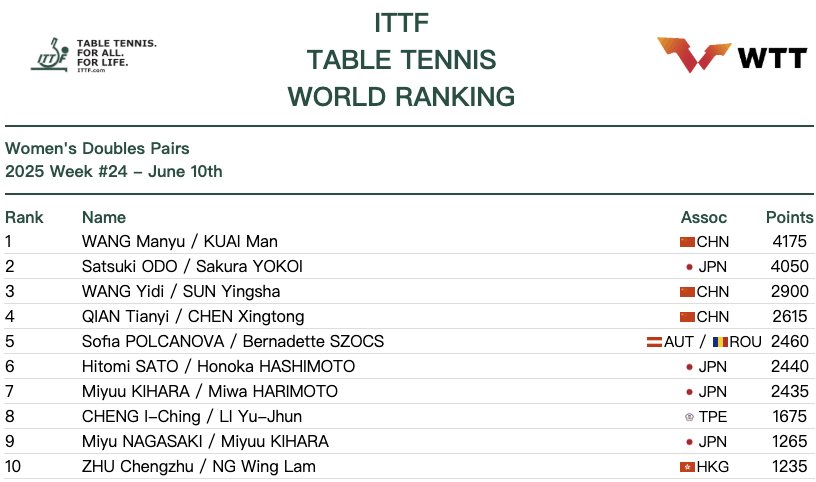The image size is (816, 482).
Task: Click Japan flag beside Satsuki ODO pair
Action: pos(689,267)
